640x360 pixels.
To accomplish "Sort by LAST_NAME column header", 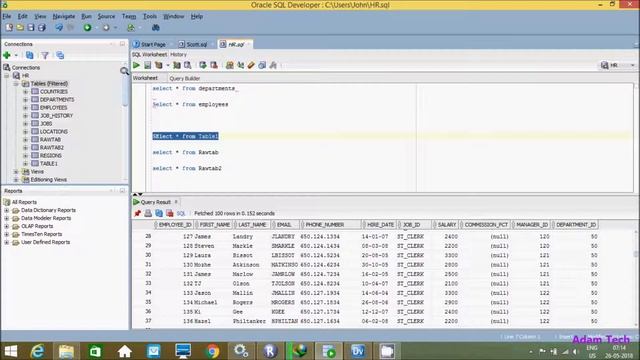I will 252,224.
